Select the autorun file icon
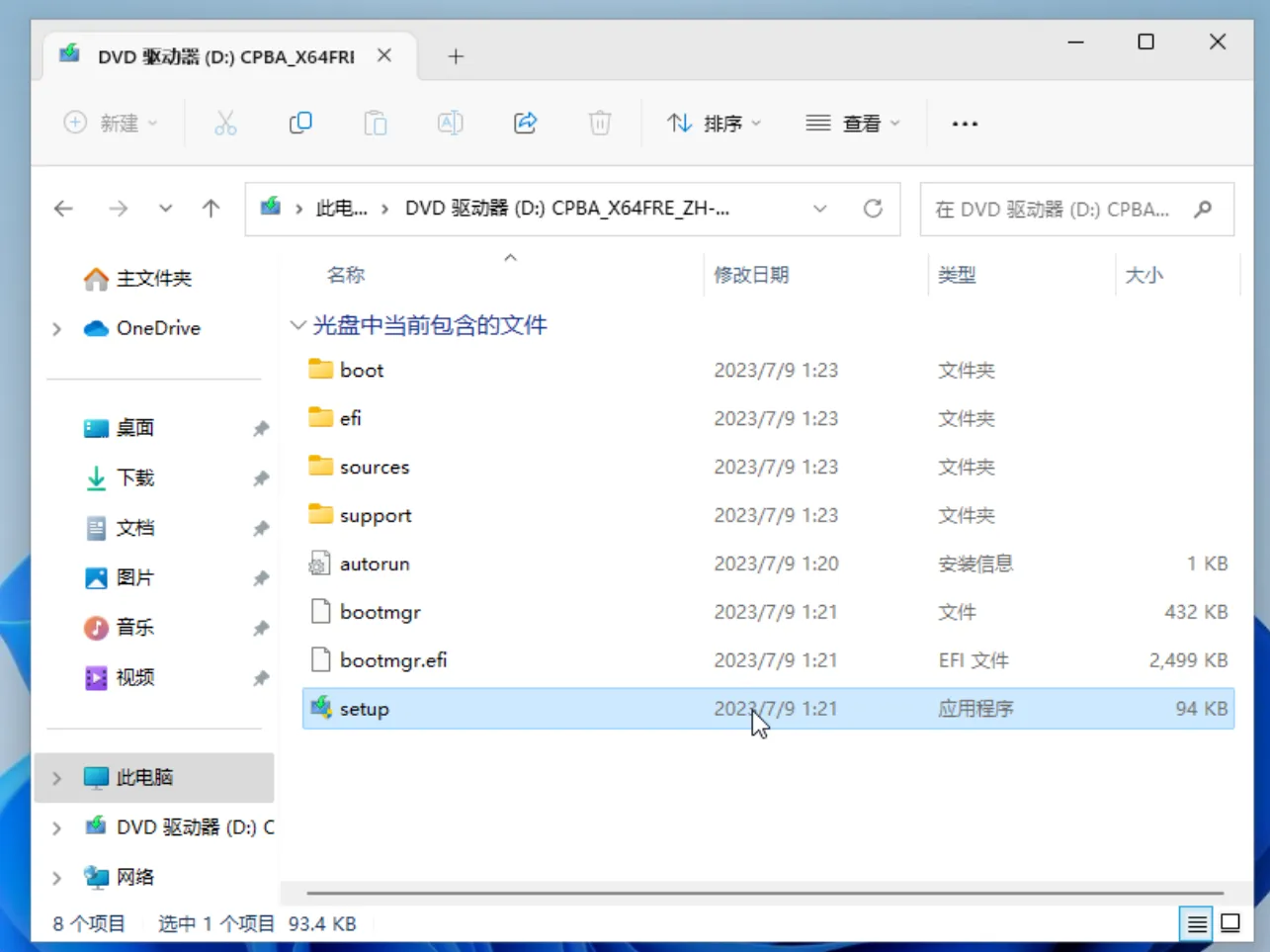Viewport: 1270px width, 952px height. pyautogui.click(x=319, y=563)
